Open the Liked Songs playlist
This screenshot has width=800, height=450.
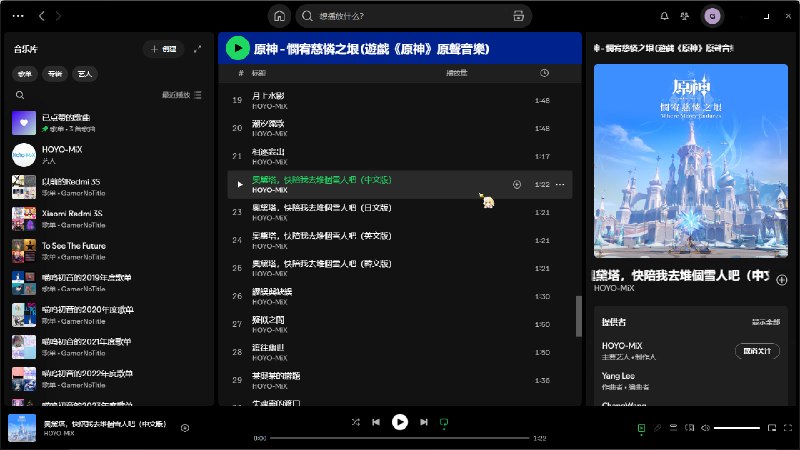click(x=108, y=123)
